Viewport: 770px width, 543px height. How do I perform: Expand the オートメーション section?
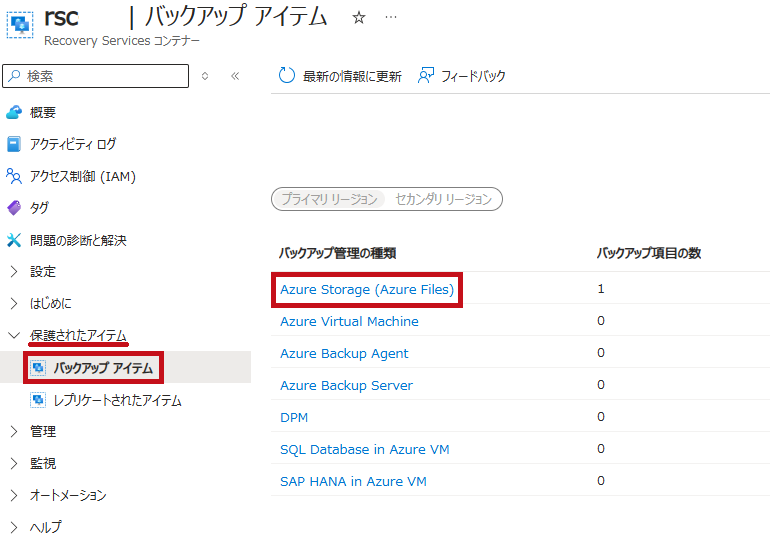click(14, 495)
